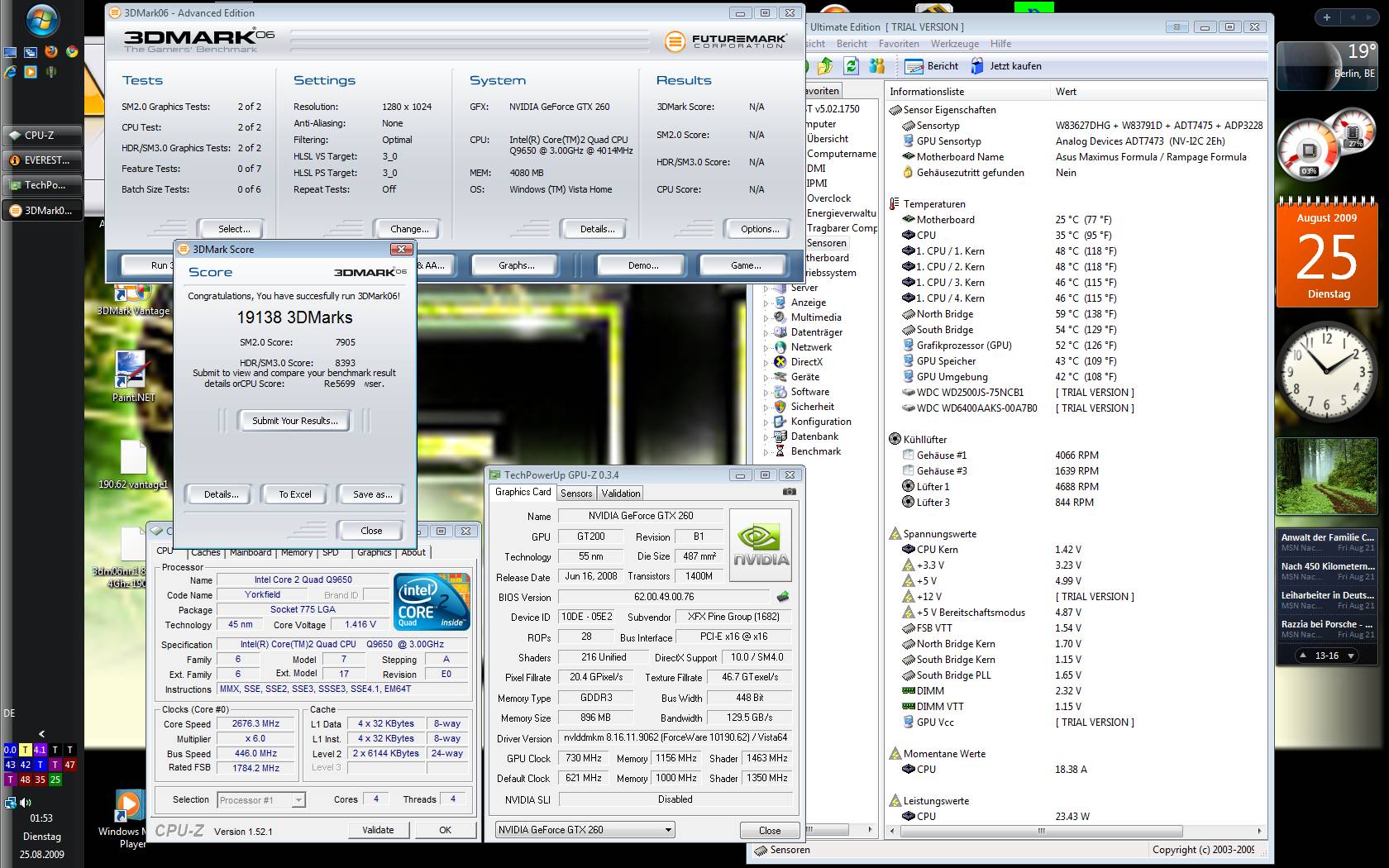Launch Firefox from the quick launch bar
This screenshot has width=1389, height=868.
[x=51, y=51]
